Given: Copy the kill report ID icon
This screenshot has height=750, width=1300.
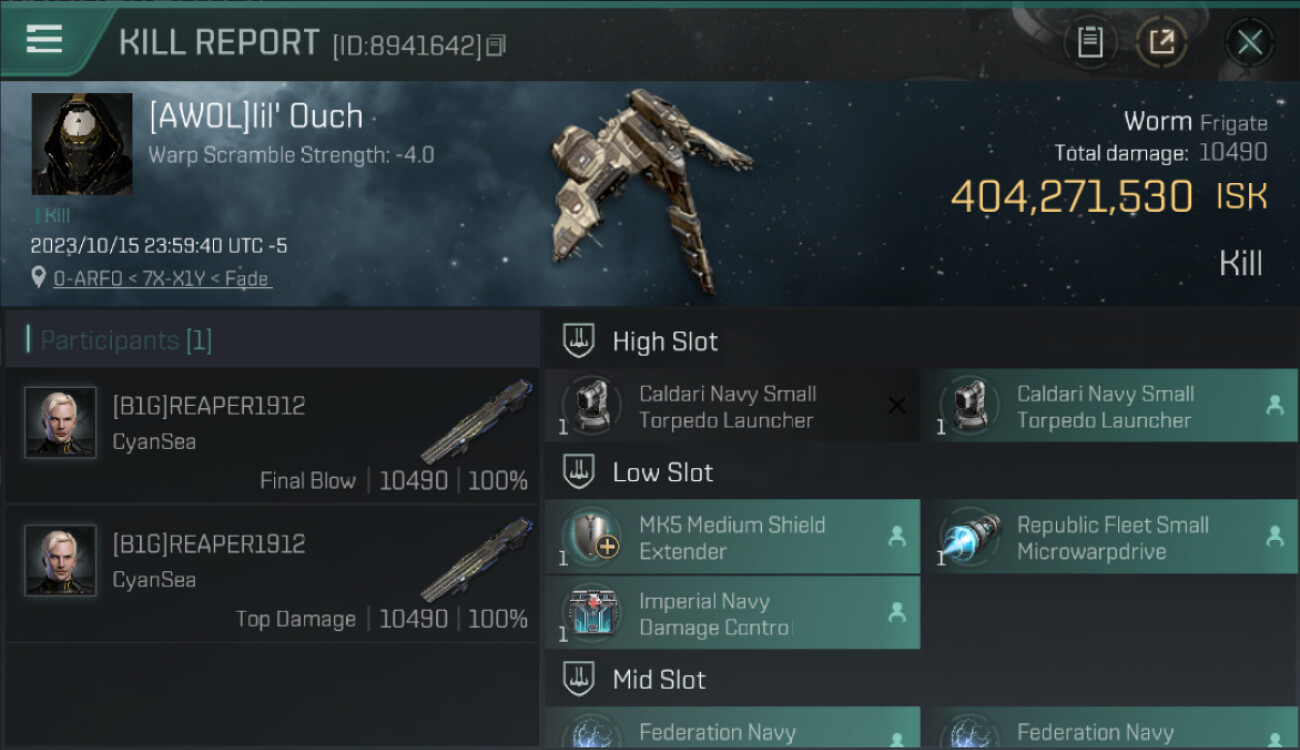Looking at the screenshot, I should pyautogui.click(x=495, y=45).
